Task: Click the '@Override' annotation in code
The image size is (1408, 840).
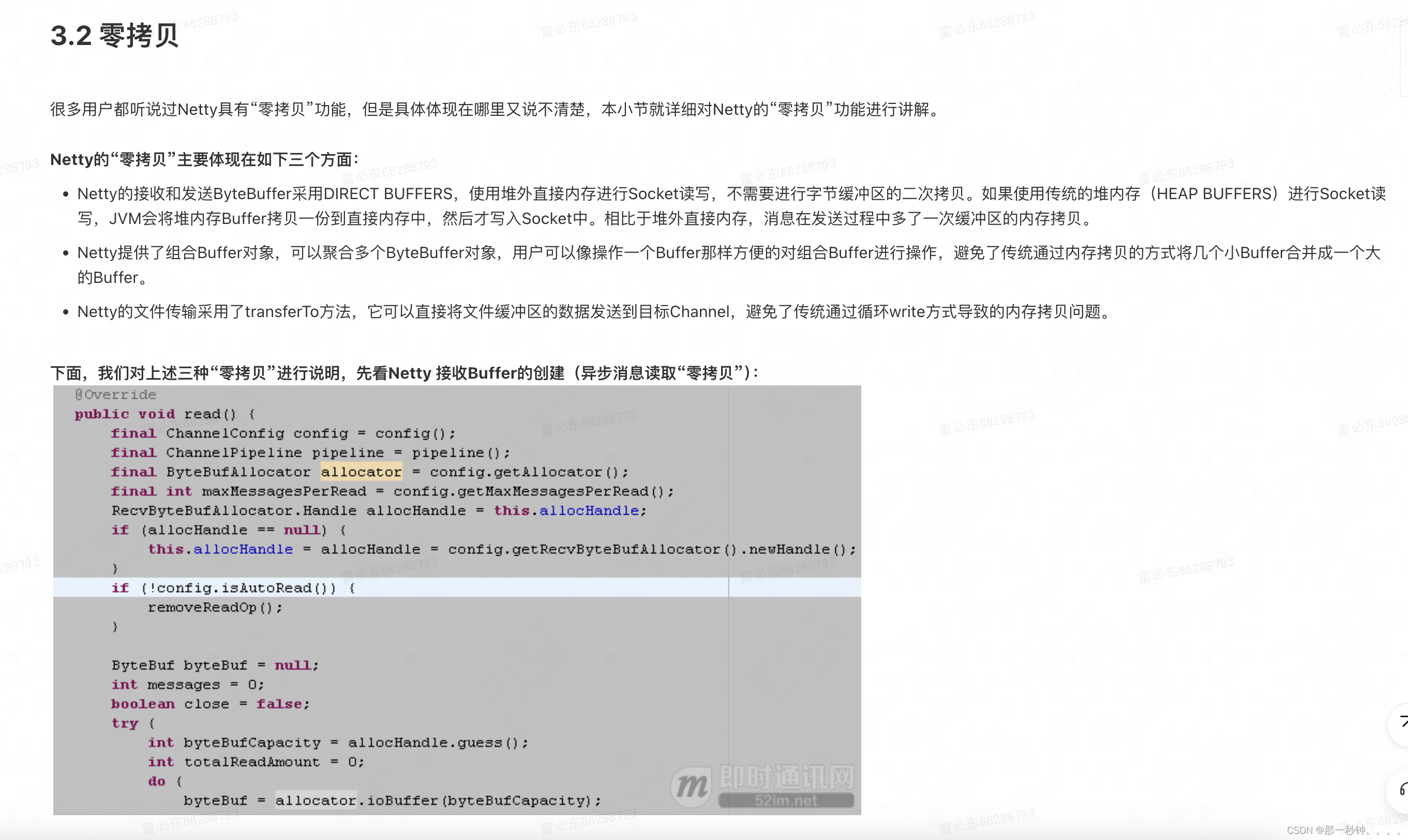Action: [x=115, y=395]
